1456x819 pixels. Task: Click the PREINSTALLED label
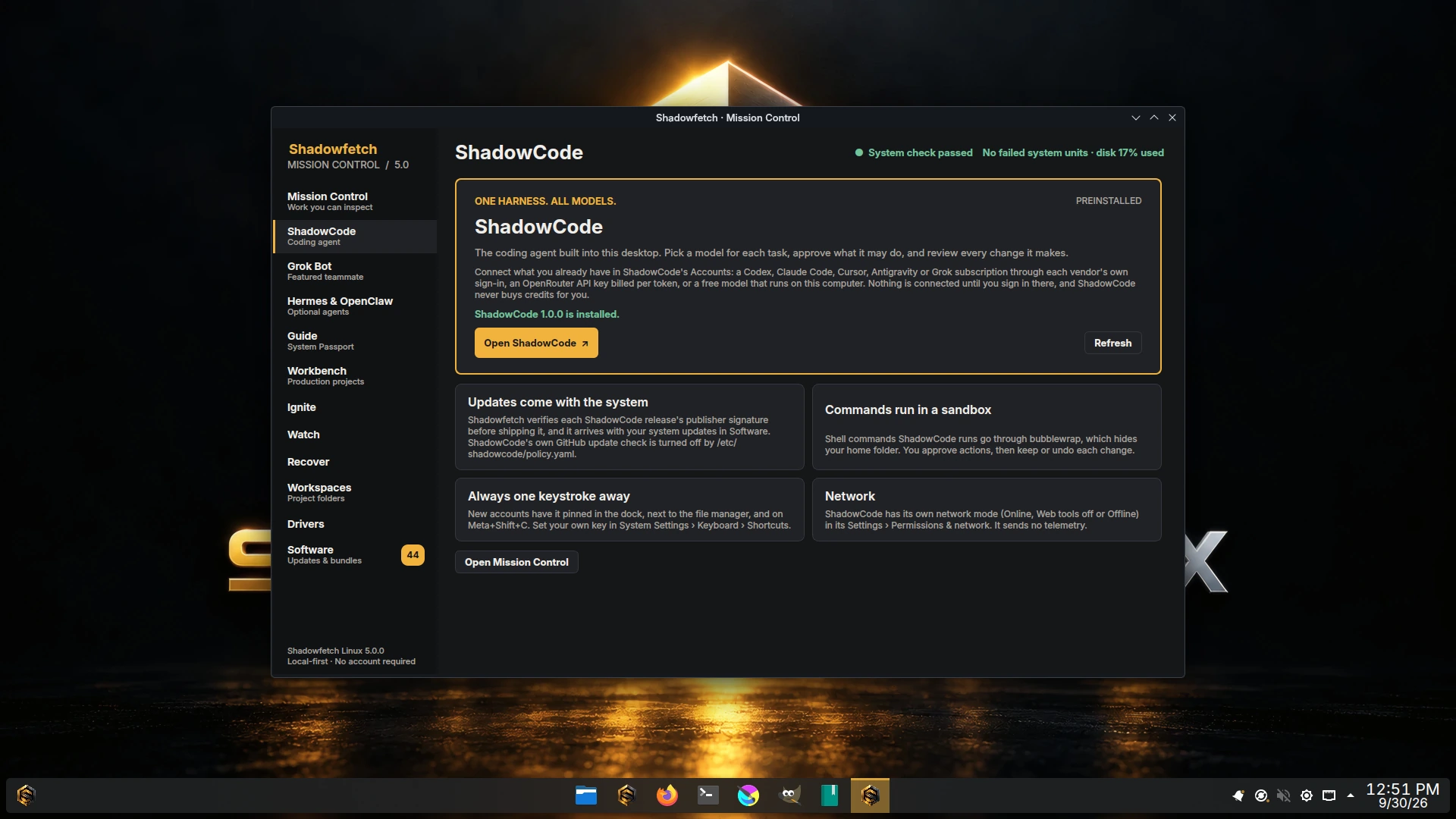[1108, 201]
